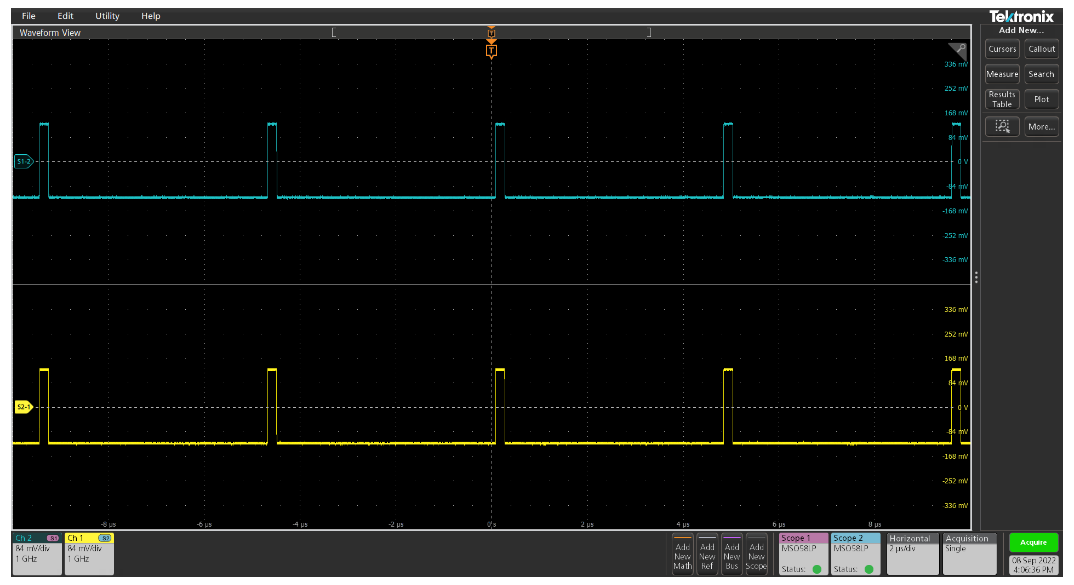Screen dimensions: 1074x585
Task: Open the Utility menu
Action: (107, 16)
